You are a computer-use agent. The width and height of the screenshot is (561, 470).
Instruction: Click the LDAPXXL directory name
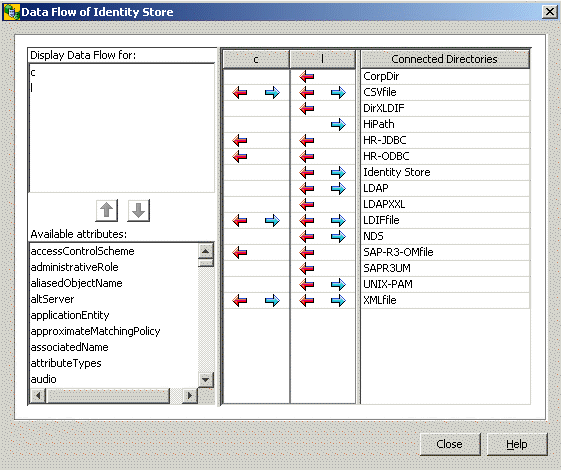click(x=384, y=204)
